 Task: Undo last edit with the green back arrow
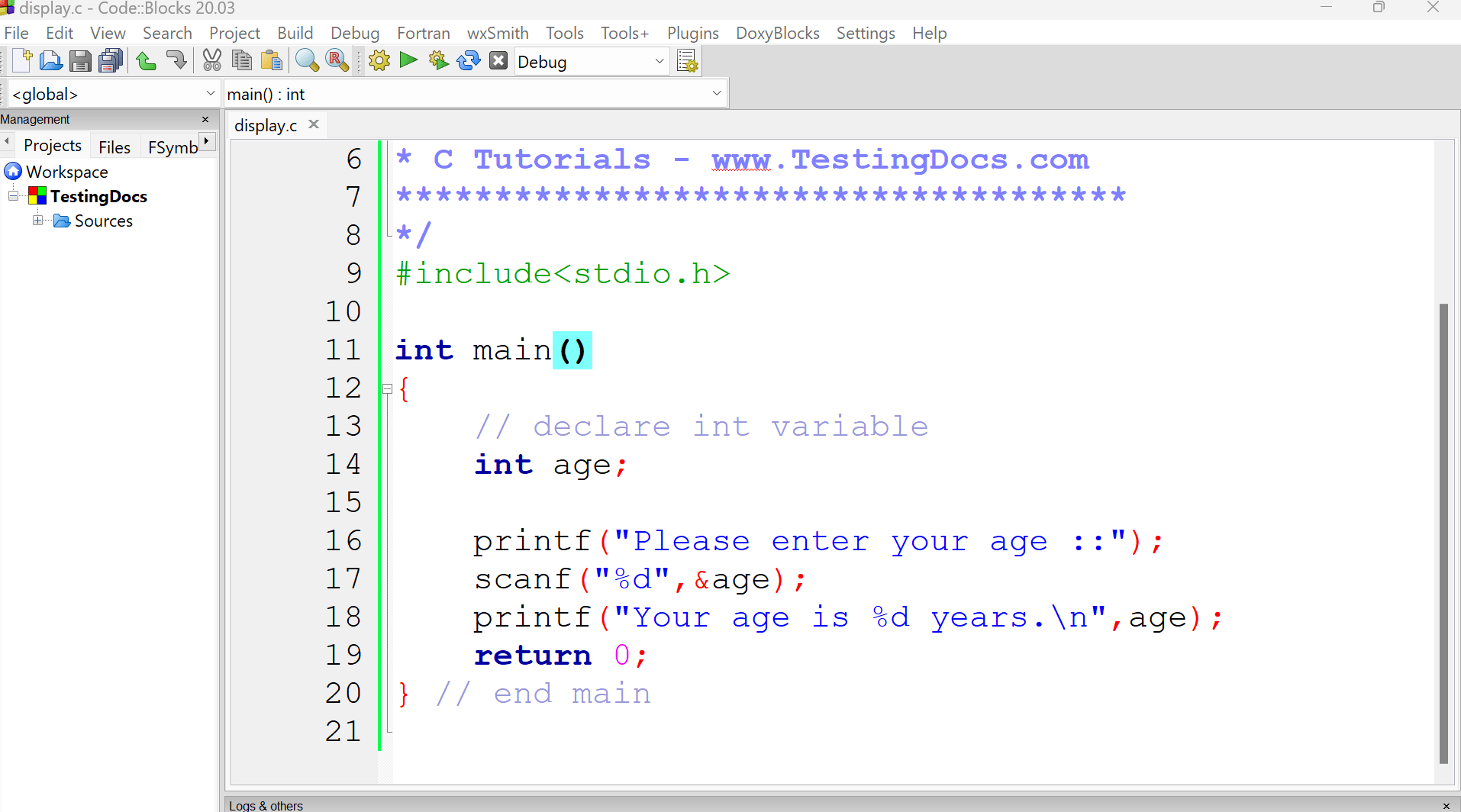click(146, 60)
